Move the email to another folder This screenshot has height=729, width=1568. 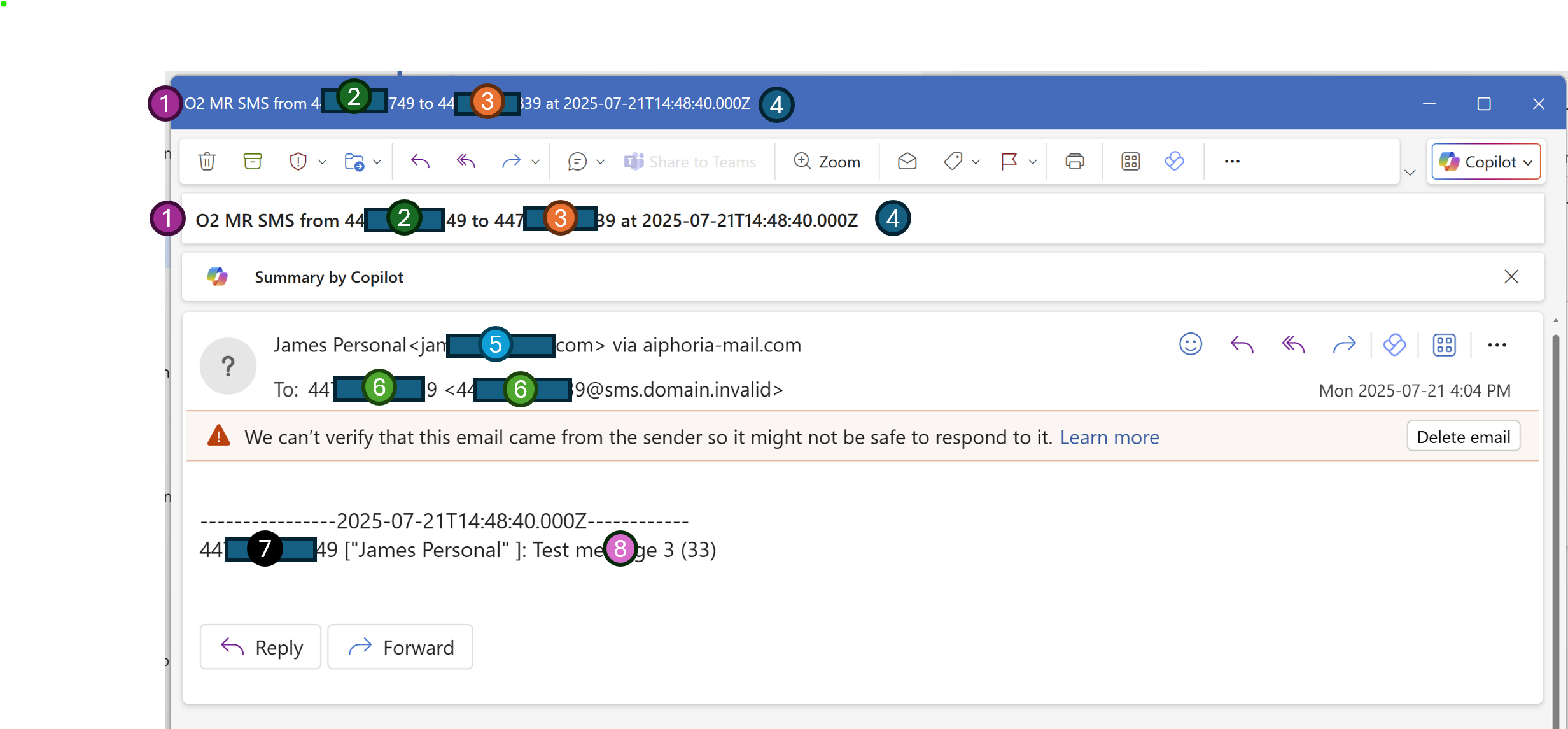coord(356,161)
